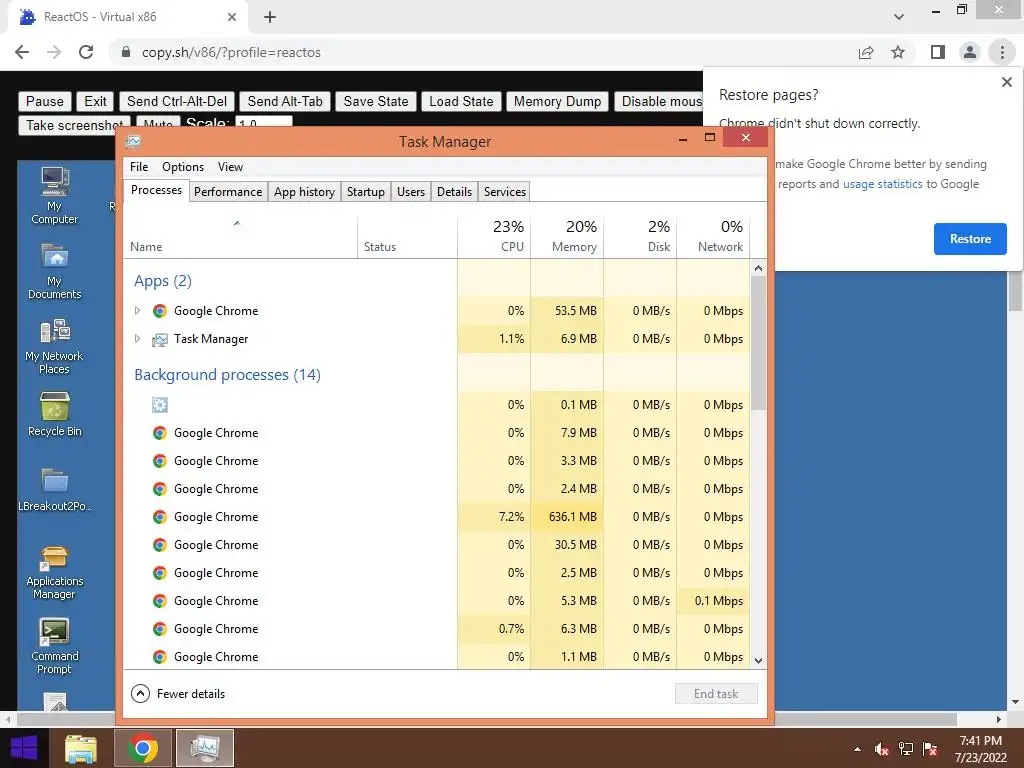Click the End task button
Screen dimensions: 1024x768
[x=716, y=694]
